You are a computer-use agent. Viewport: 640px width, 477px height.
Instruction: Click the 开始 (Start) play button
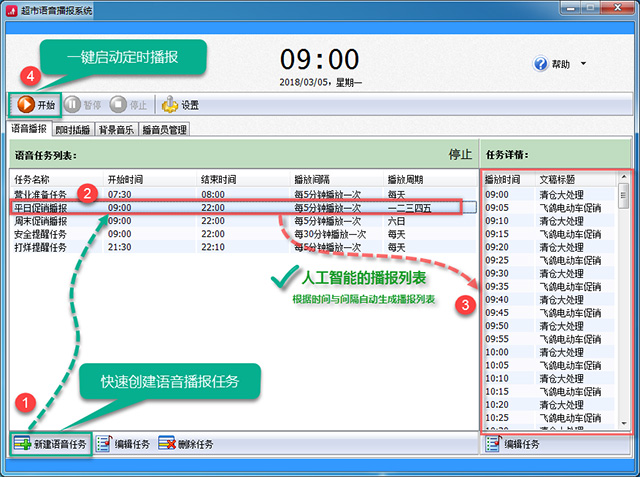[x=35, y=104]
